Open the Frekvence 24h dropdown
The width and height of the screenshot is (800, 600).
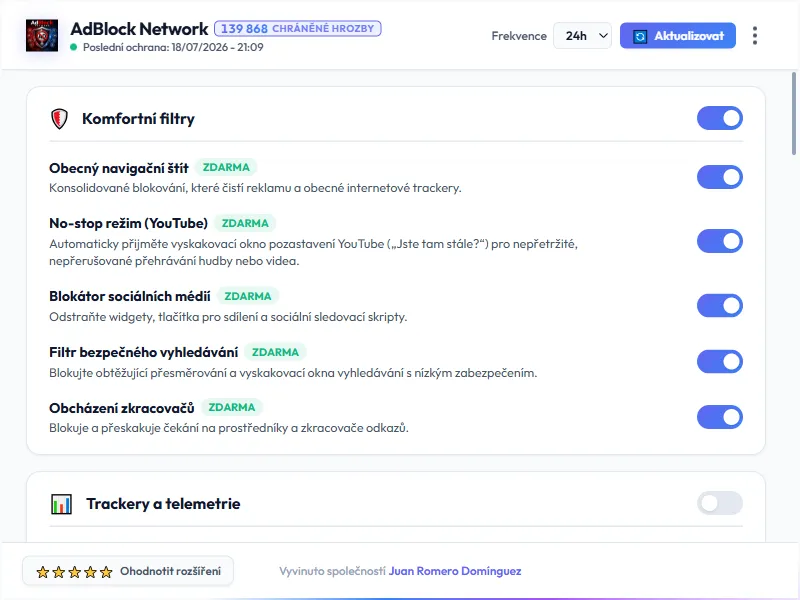[x=582, y=36]
